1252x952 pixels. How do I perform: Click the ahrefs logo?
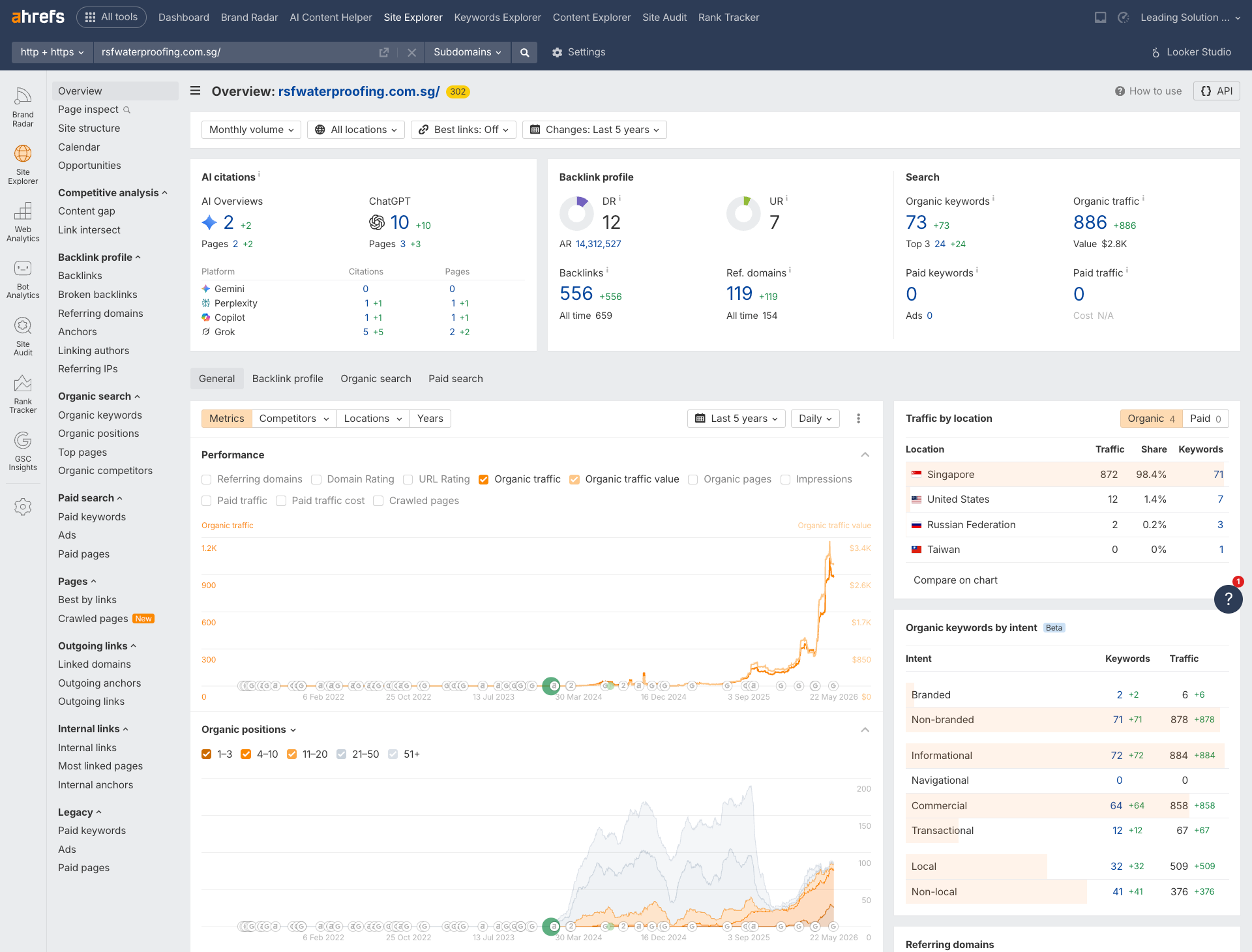[38, 17]
